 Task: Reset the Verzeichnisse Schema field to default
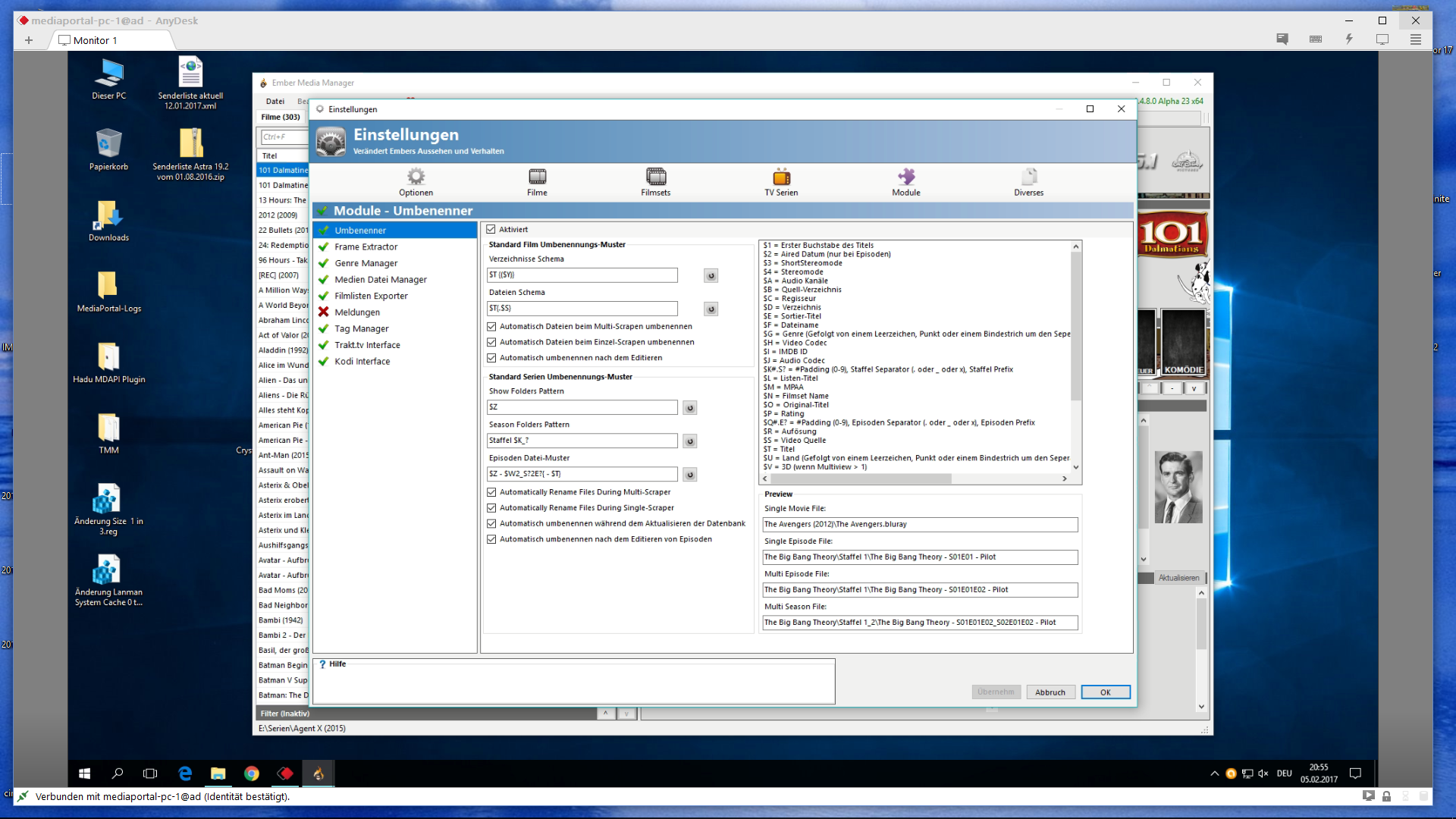(x=711, y=275)
